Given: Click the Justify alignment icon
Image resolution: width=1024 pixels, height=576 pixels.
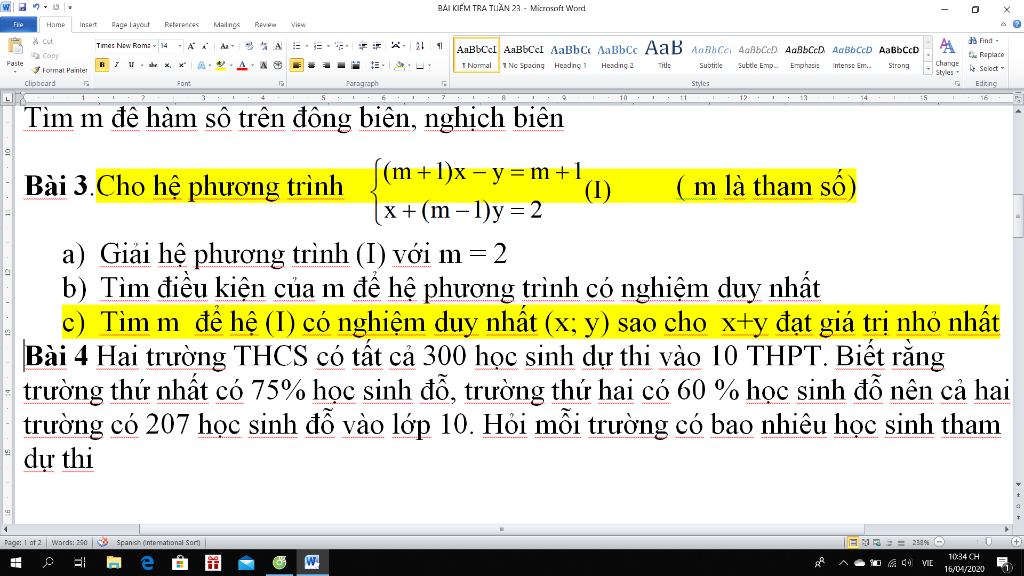Looking at the screenshot, I should 341,65.
